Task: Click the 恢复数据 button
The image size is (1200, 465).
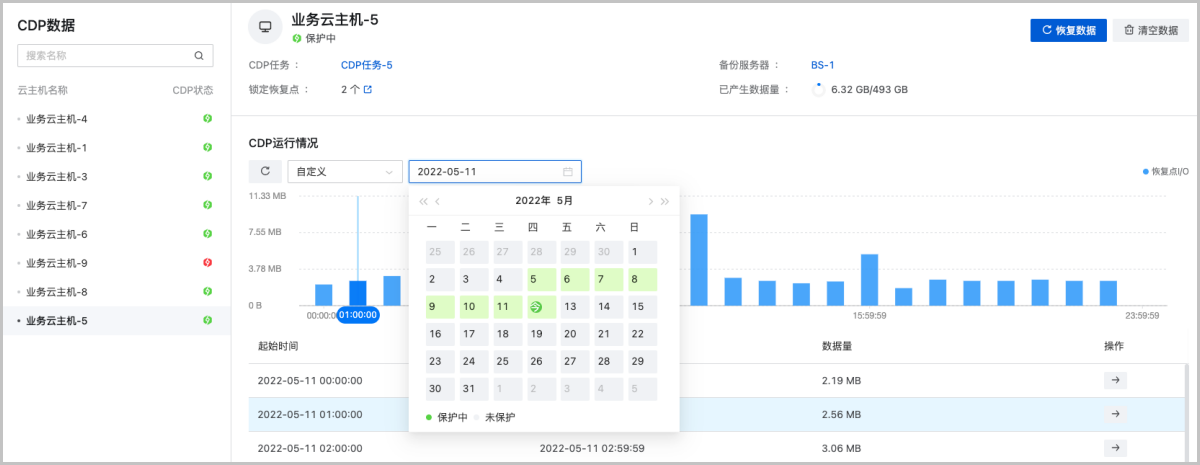Action: click(x=1068, y=30)
